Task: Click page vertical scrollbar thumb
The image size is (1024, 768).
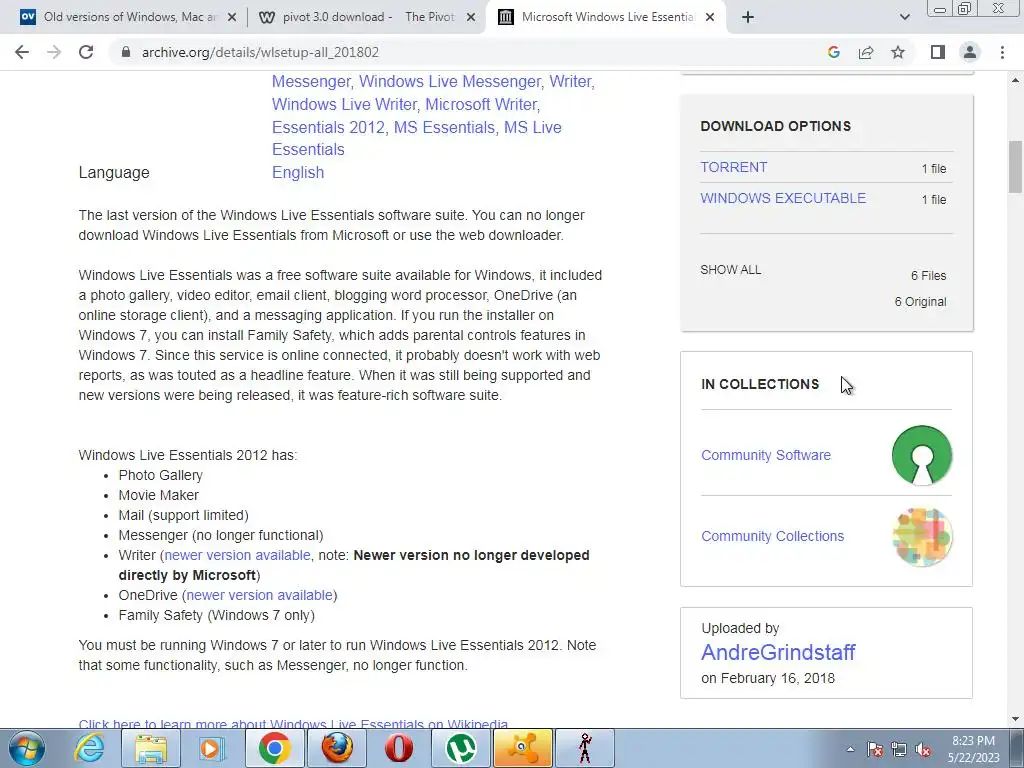Action: 1014,167
